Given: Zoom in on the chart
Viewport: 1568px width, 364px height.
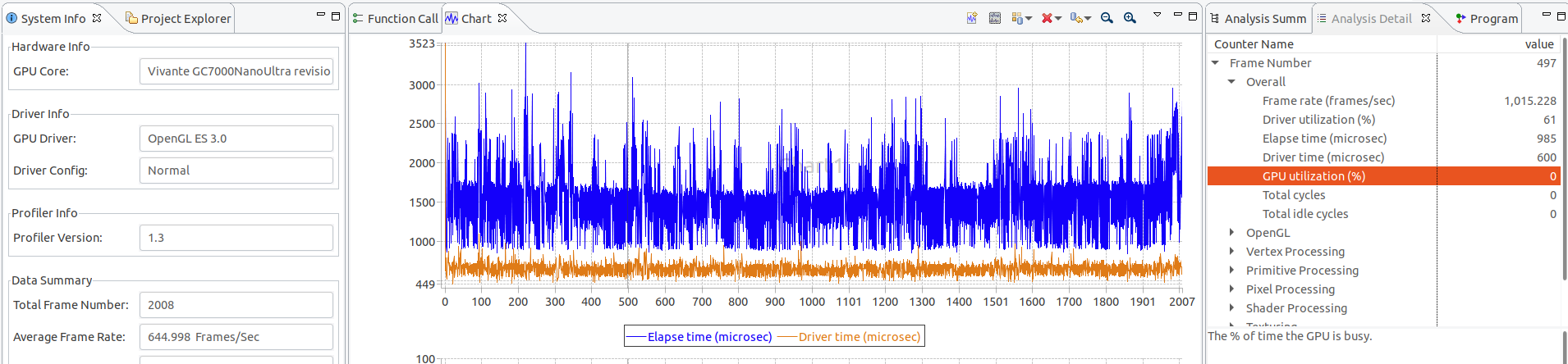Looking at the screenshot, I should [x=1130, y=18].
